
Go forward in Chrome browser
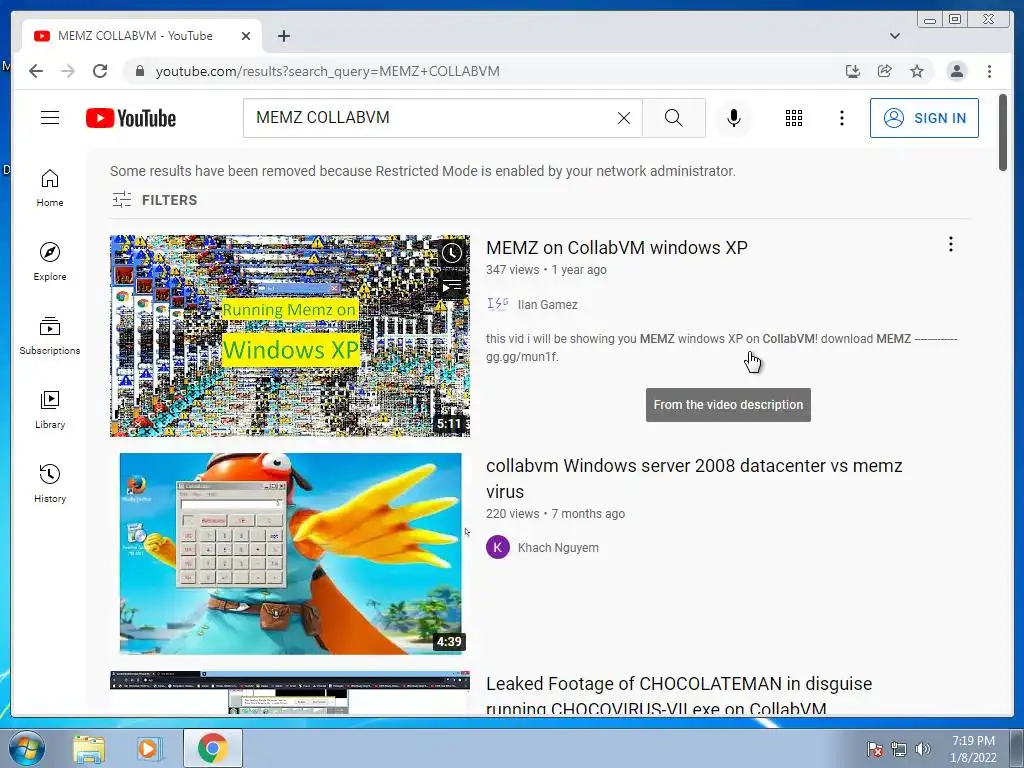[68, 71]
